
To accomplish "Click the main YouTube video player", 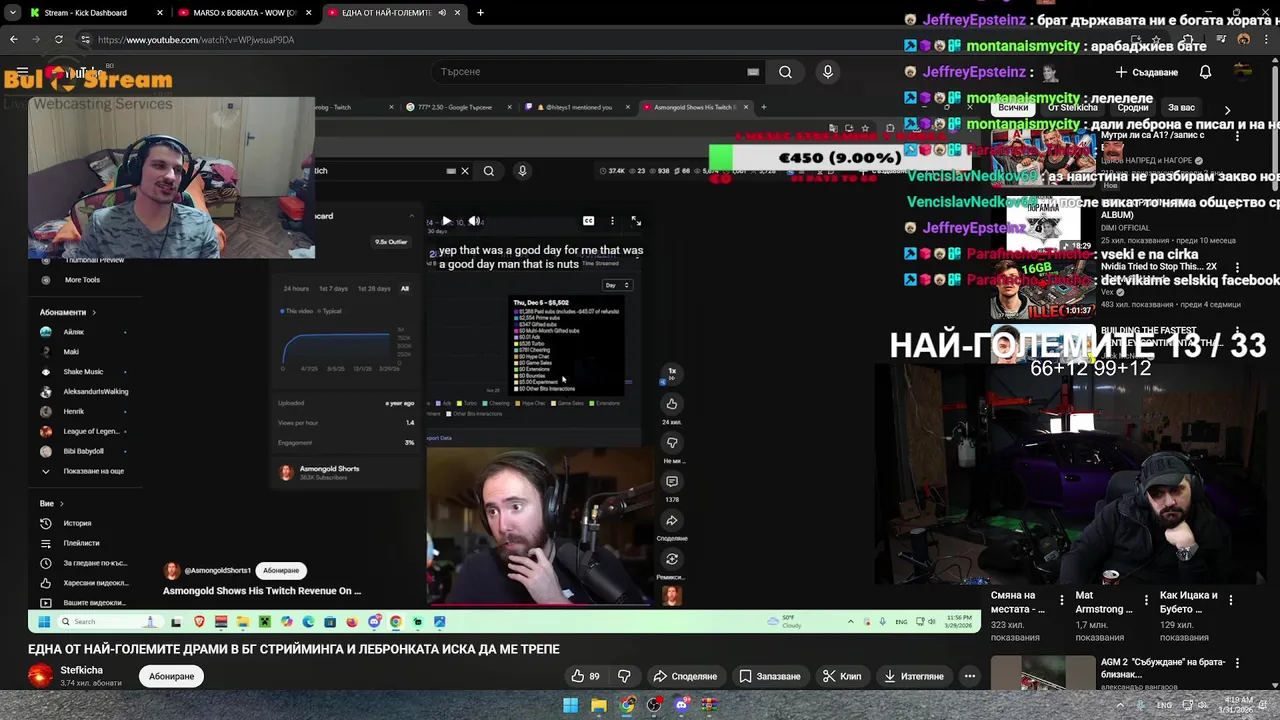I will coord(504,365).
